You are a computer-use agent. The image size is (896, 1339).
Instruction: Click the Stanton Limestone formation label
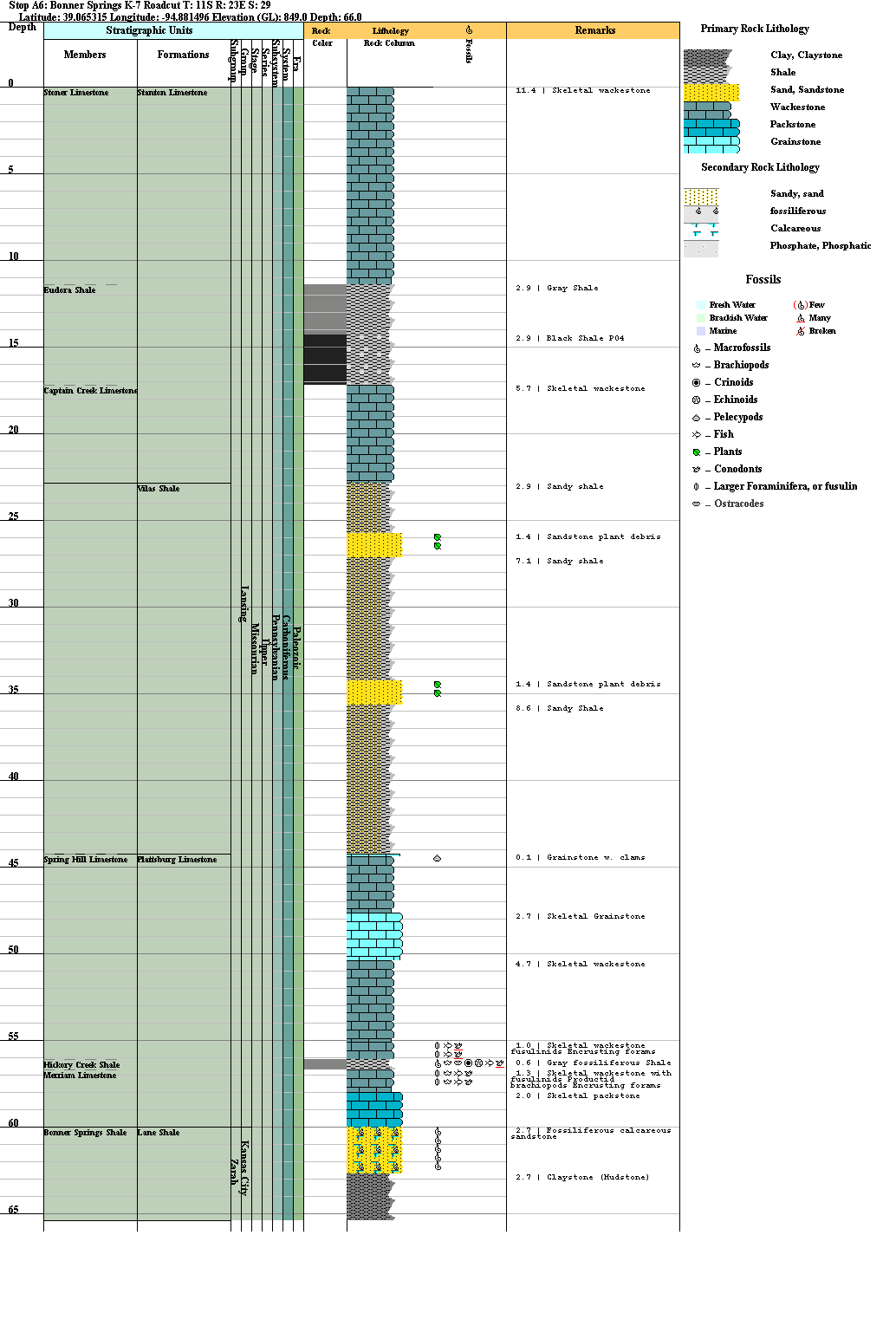(172, 93)
